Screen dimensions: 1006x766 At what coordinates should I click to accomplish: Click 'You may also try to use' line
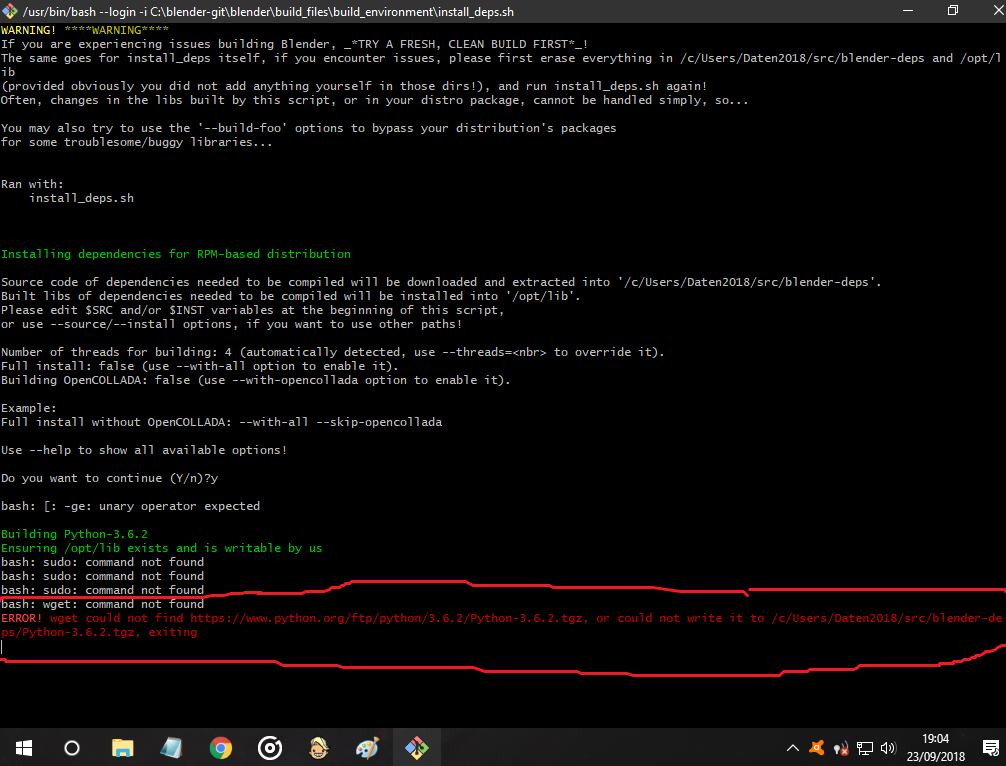point(309,128)
